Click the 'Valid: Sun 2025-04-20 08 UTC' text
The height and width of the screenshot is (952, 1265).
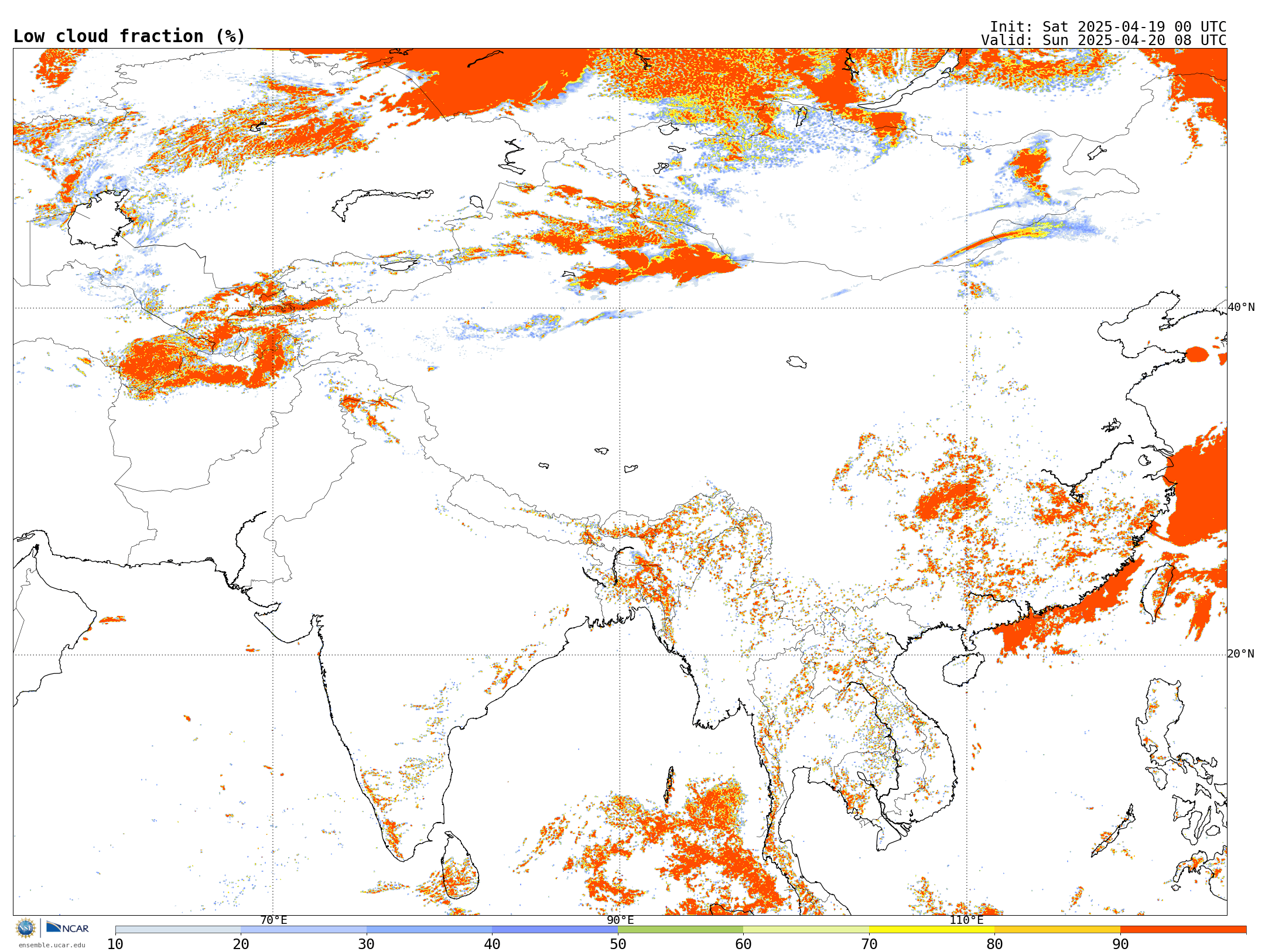(x=1103, y=40)
